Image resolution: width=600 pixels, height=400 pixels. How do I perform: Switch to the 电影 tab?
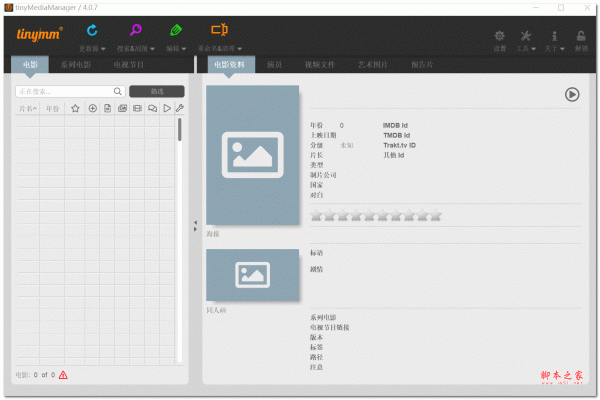pos(30,64)
